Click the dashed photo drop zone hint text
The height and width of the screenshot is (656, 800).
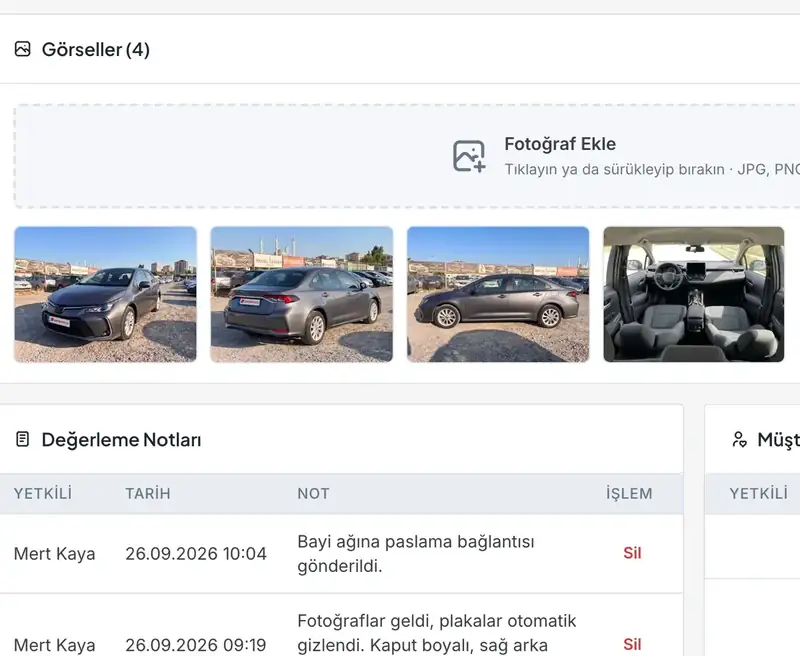pyautogui.click(x=652, y=169)
